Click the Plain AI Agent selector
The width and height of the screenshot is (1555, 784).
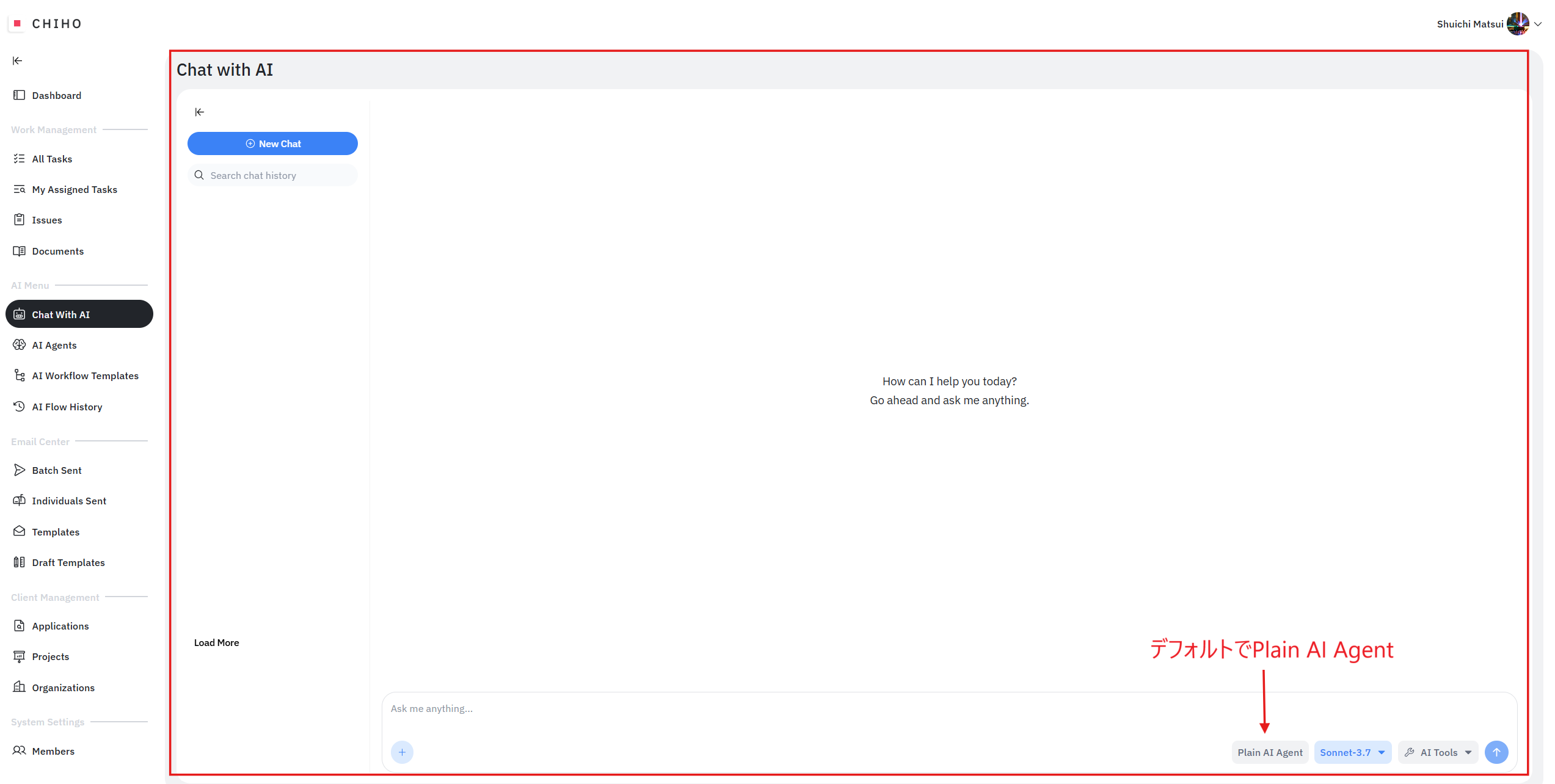coord(1270,752)
